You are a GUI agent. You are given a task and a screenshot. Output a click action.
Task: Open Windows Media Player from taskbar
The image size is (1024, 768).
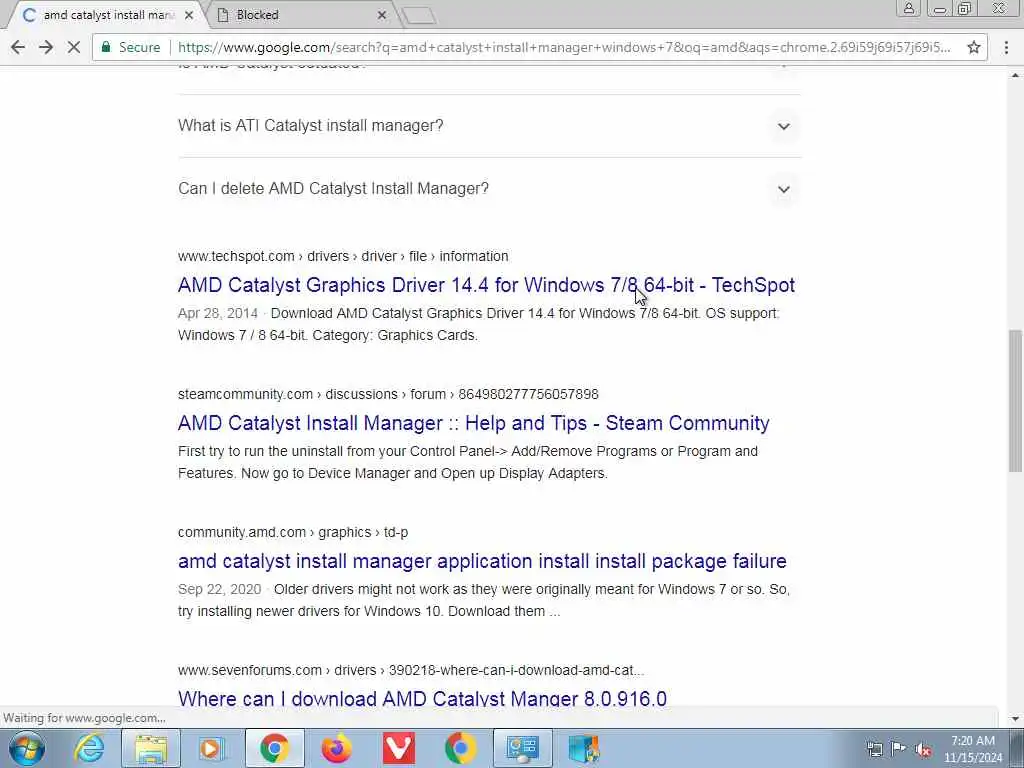pos(212,748)
